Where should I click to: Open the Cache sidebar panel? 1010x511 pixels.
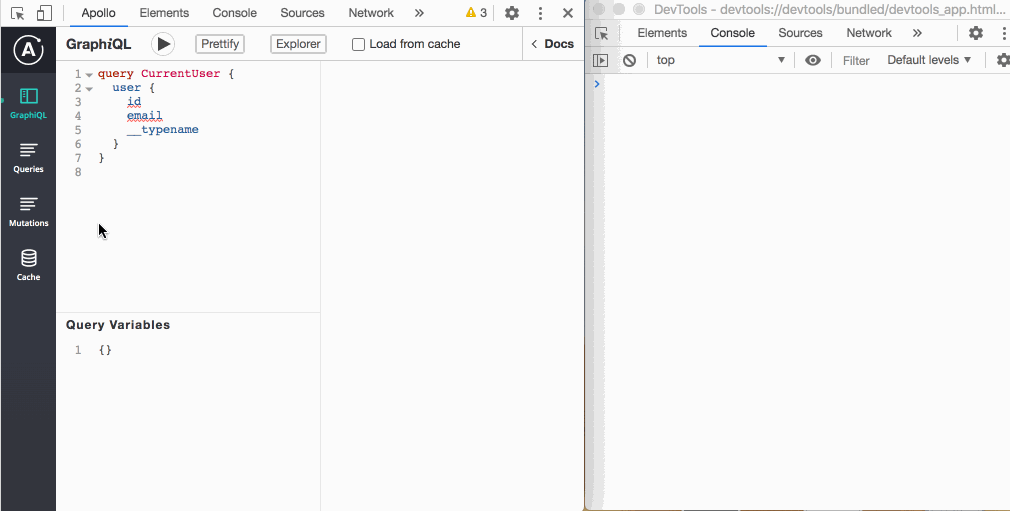pyautogui.click(x=28, y=265)
